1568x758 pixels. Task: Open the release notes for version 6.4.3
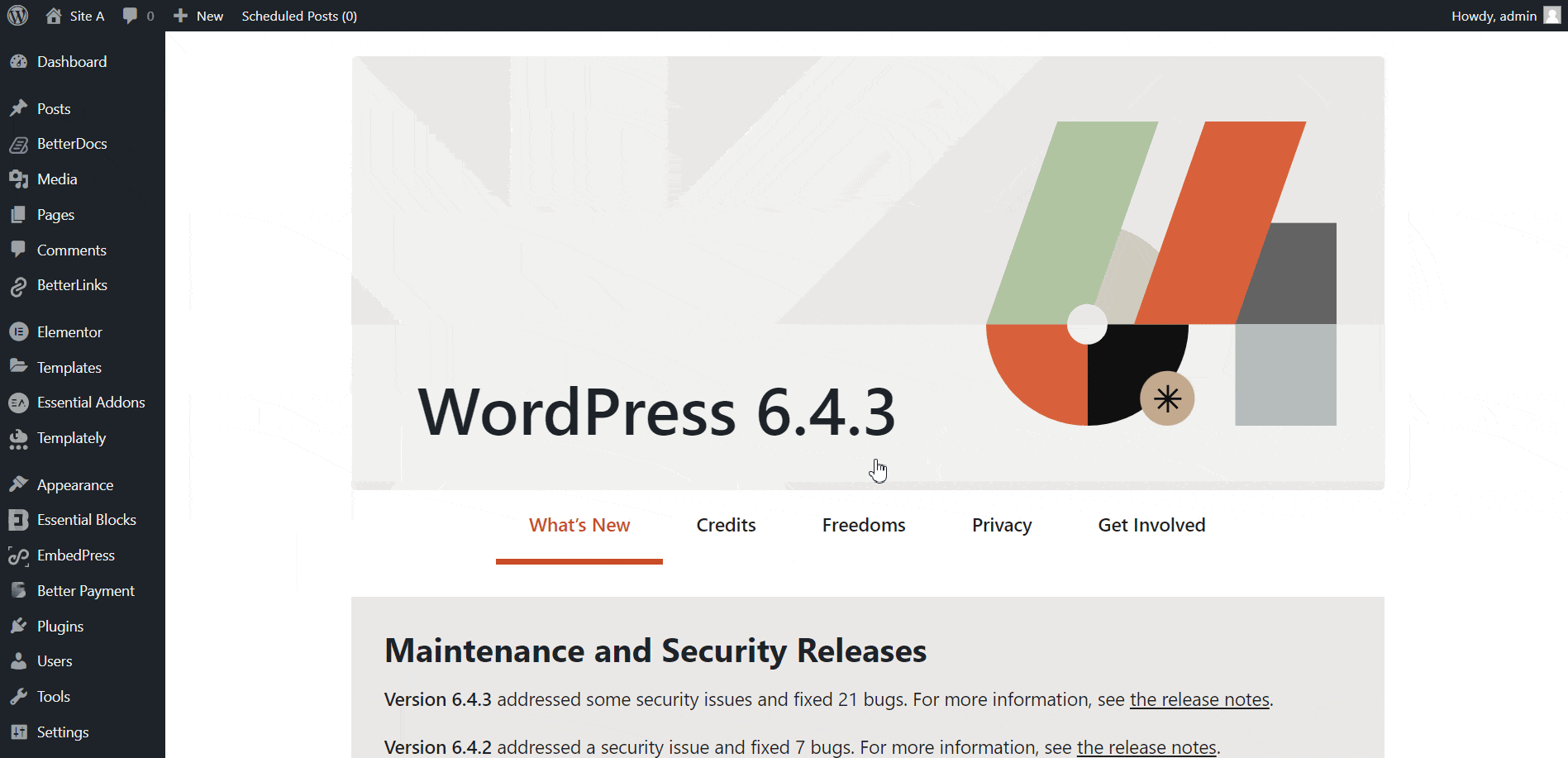(x=1199, y=699)
